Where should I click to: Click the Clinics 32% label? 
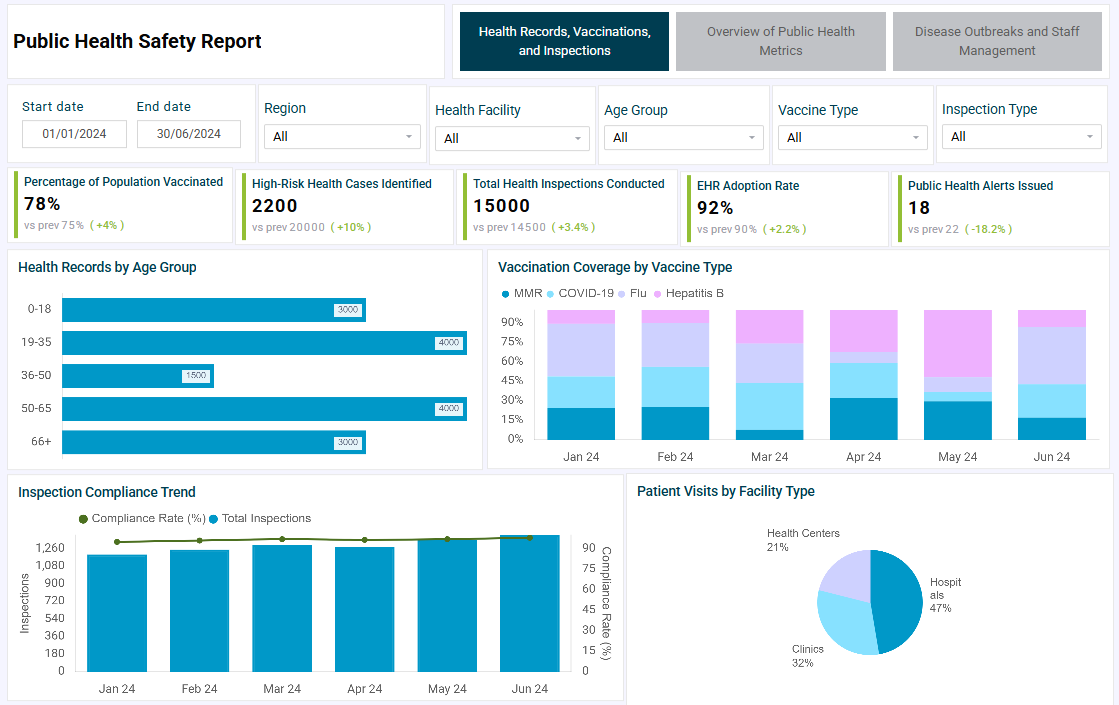click(x=807, y=656)
